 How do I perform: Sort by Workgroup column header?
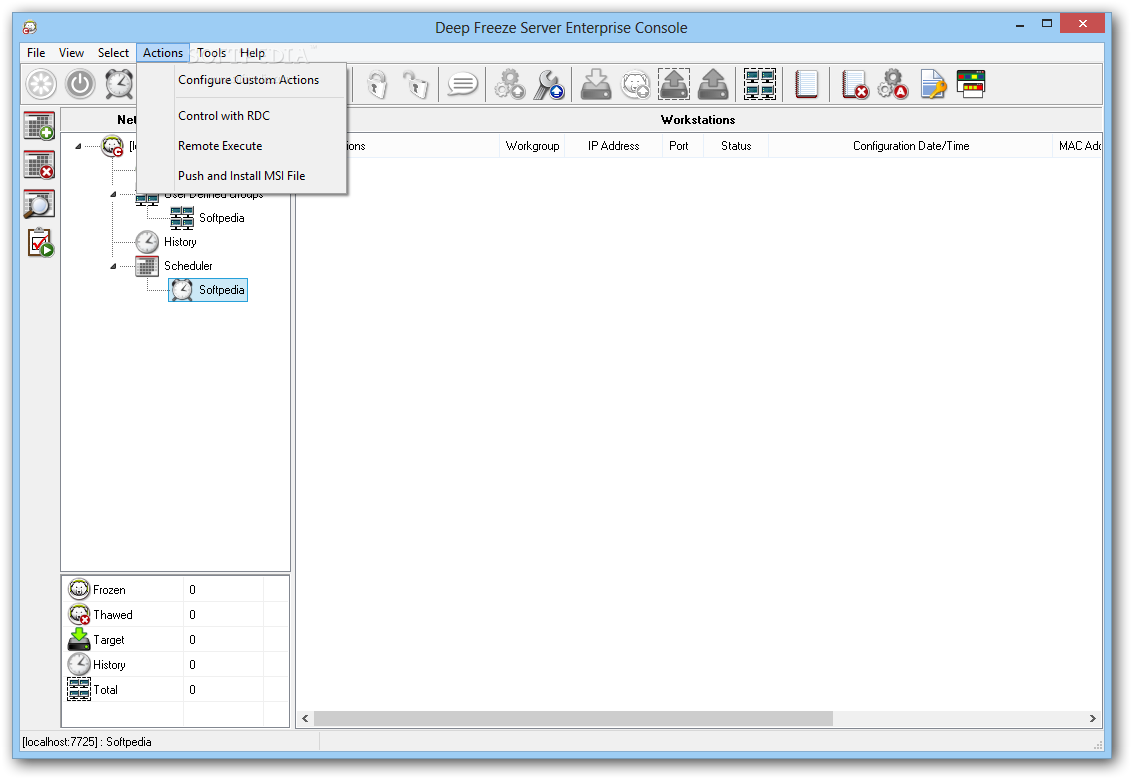[532, 146]
